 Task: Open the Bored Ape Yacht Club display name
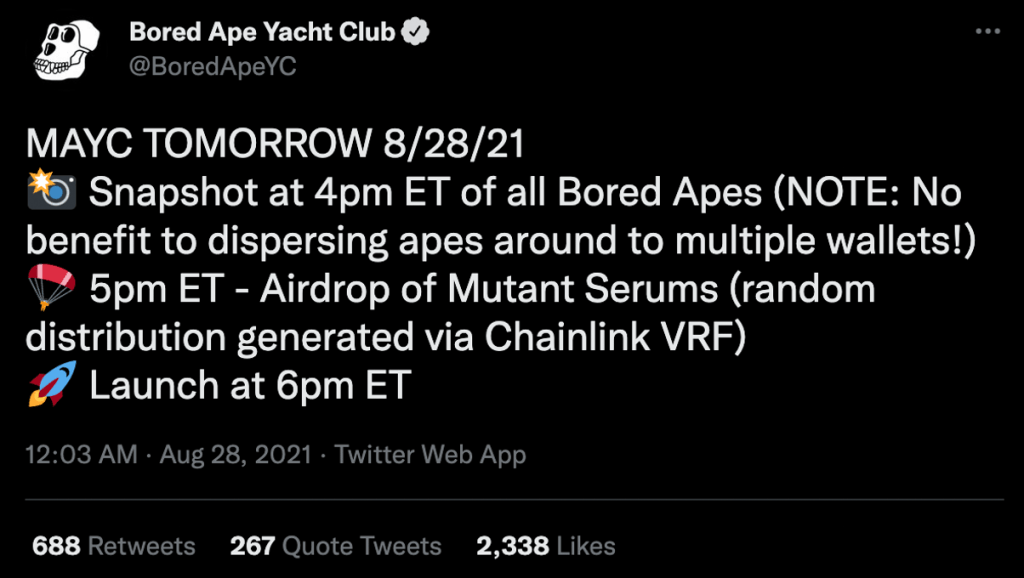(x=262, y=33)
